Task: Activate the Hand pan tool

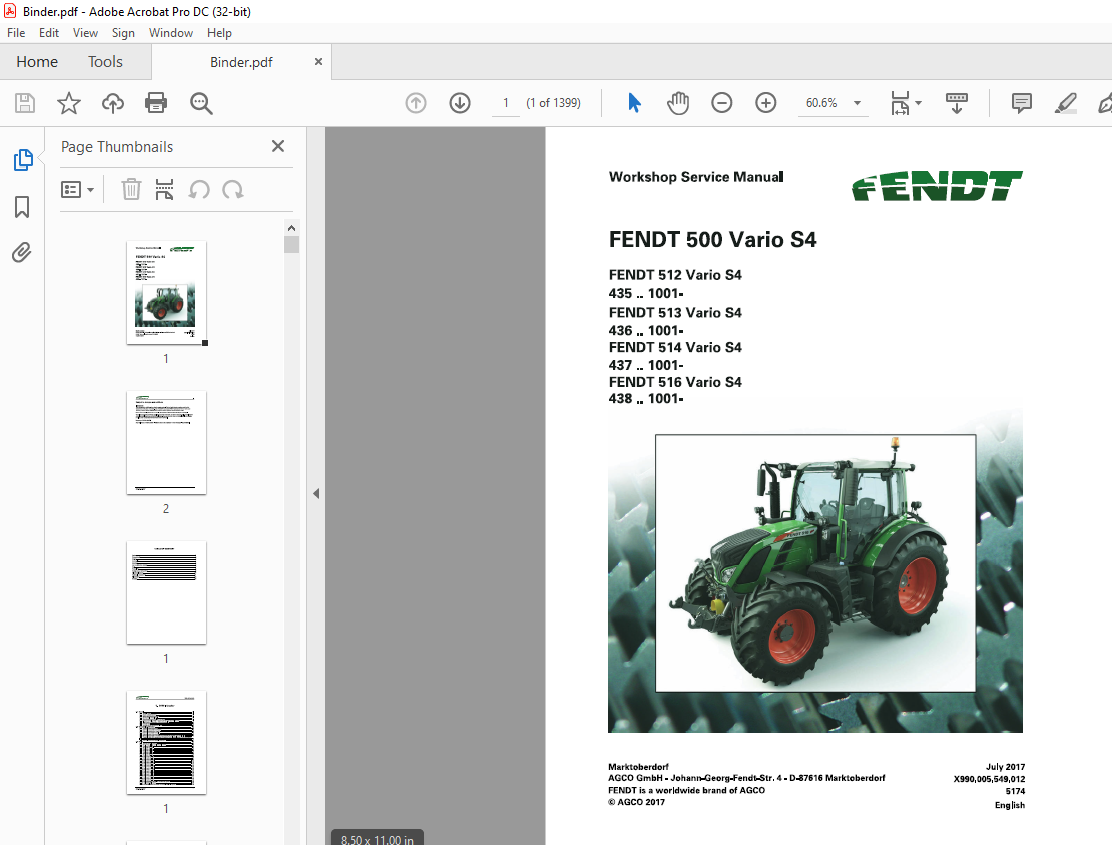Action: click(678, 103)
